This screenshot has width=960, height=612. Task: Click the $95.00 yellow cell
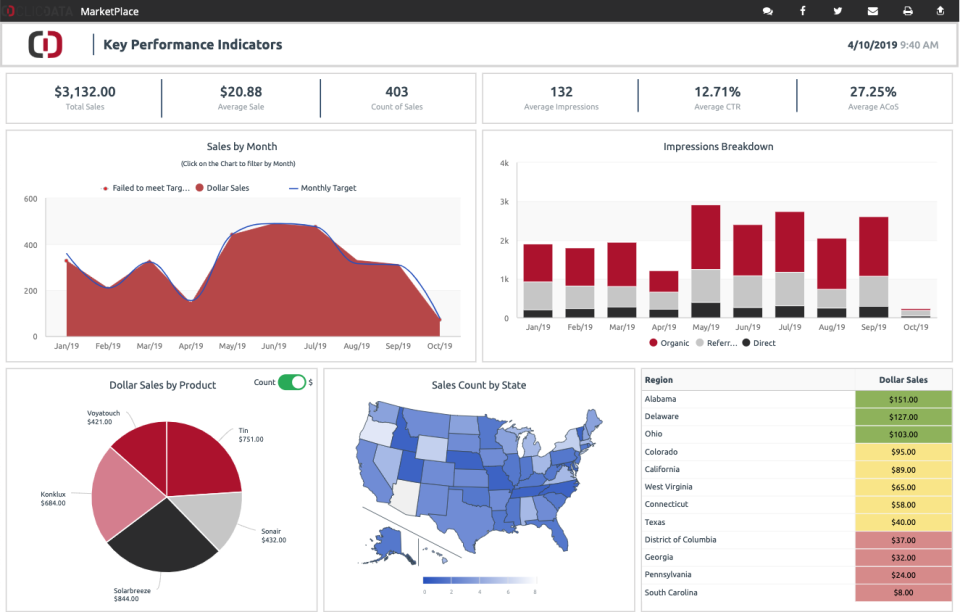tap(903, 452)
